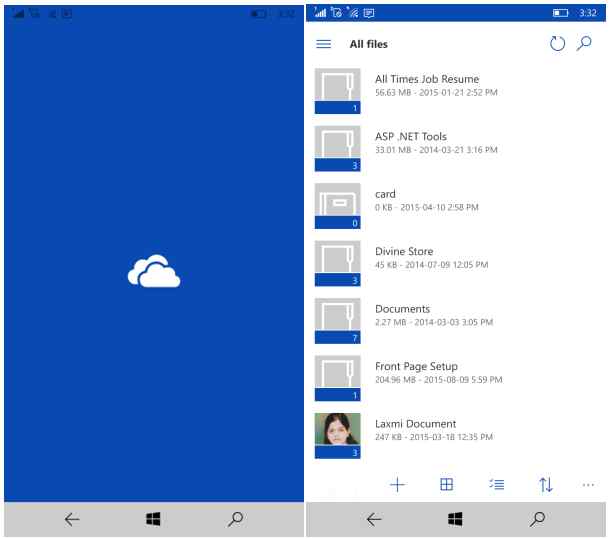Tap search key on left phone navigation bar
Image resolution: width=610 pixels, height=539 pixels.
click(235, 519)
